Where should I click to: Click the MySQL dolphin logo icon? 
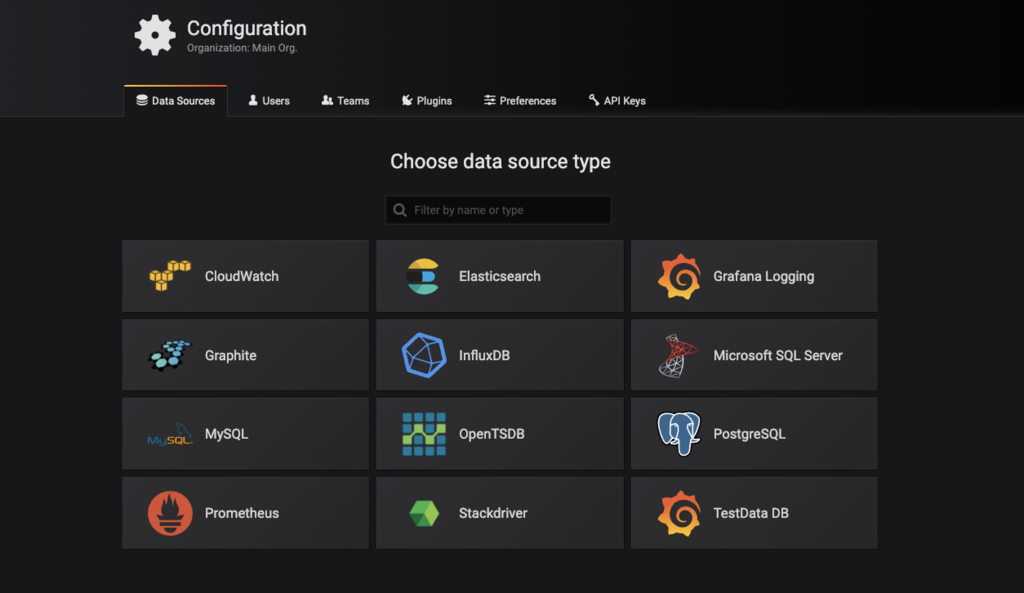pos(170,434)
